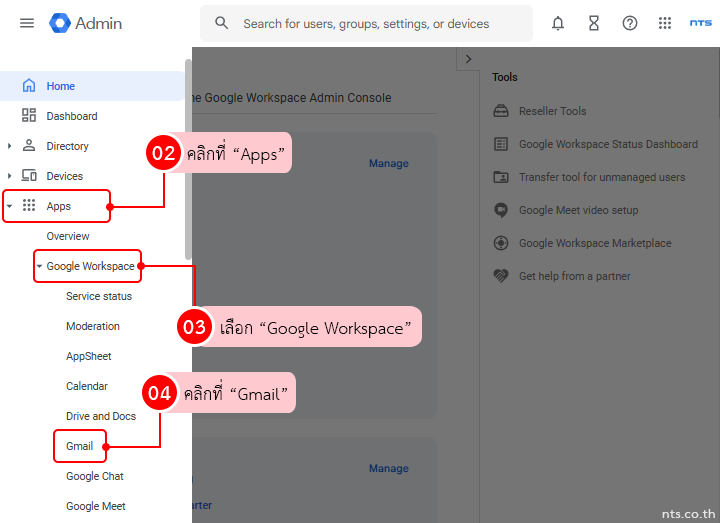Open Reseller Tools link
Image resolution: width=720 pixels, height=523 pixels.
552,111
